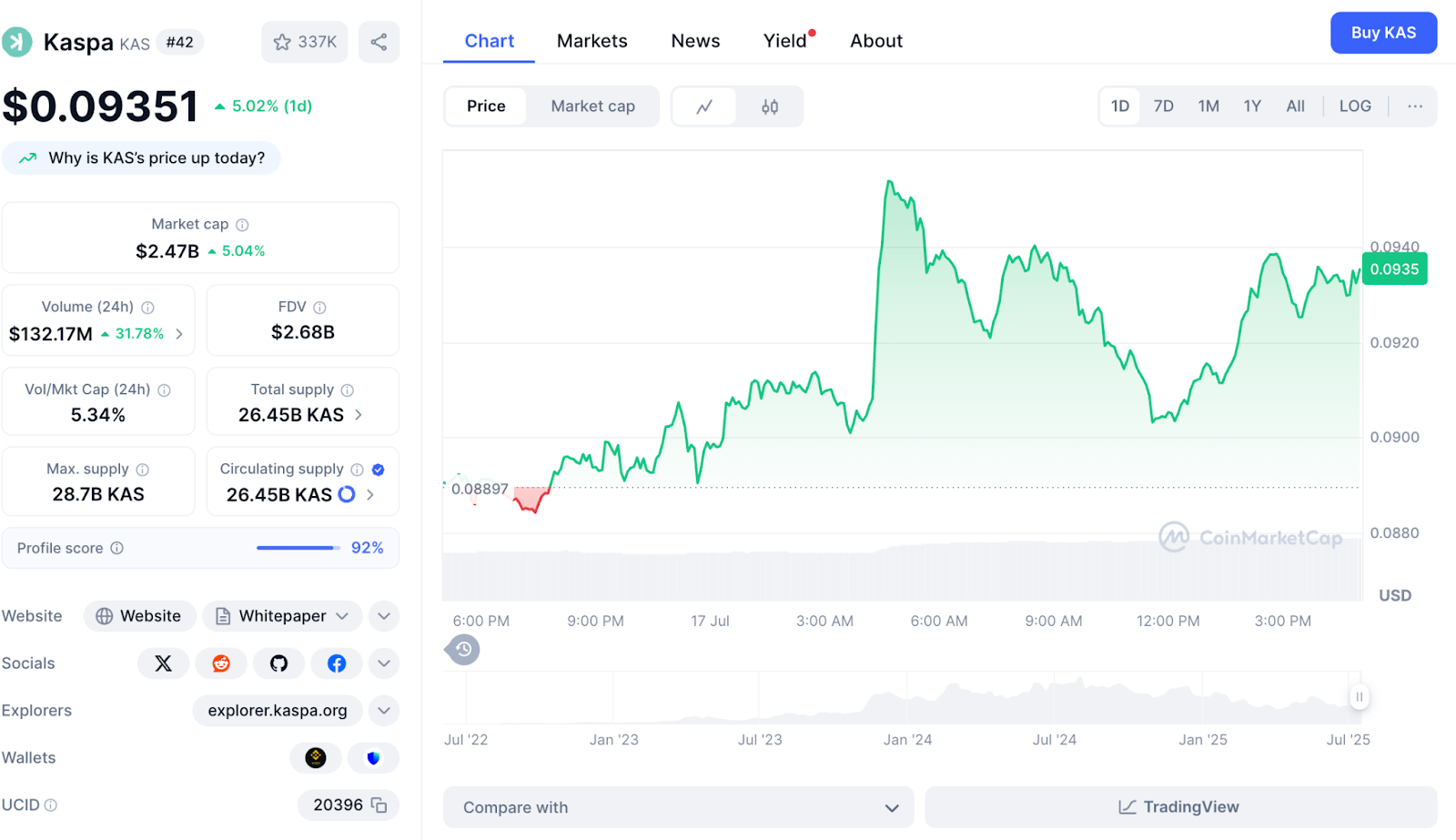Open chart in TradingView
This screenshot has height=840, width=1456.
(1180, 807)
